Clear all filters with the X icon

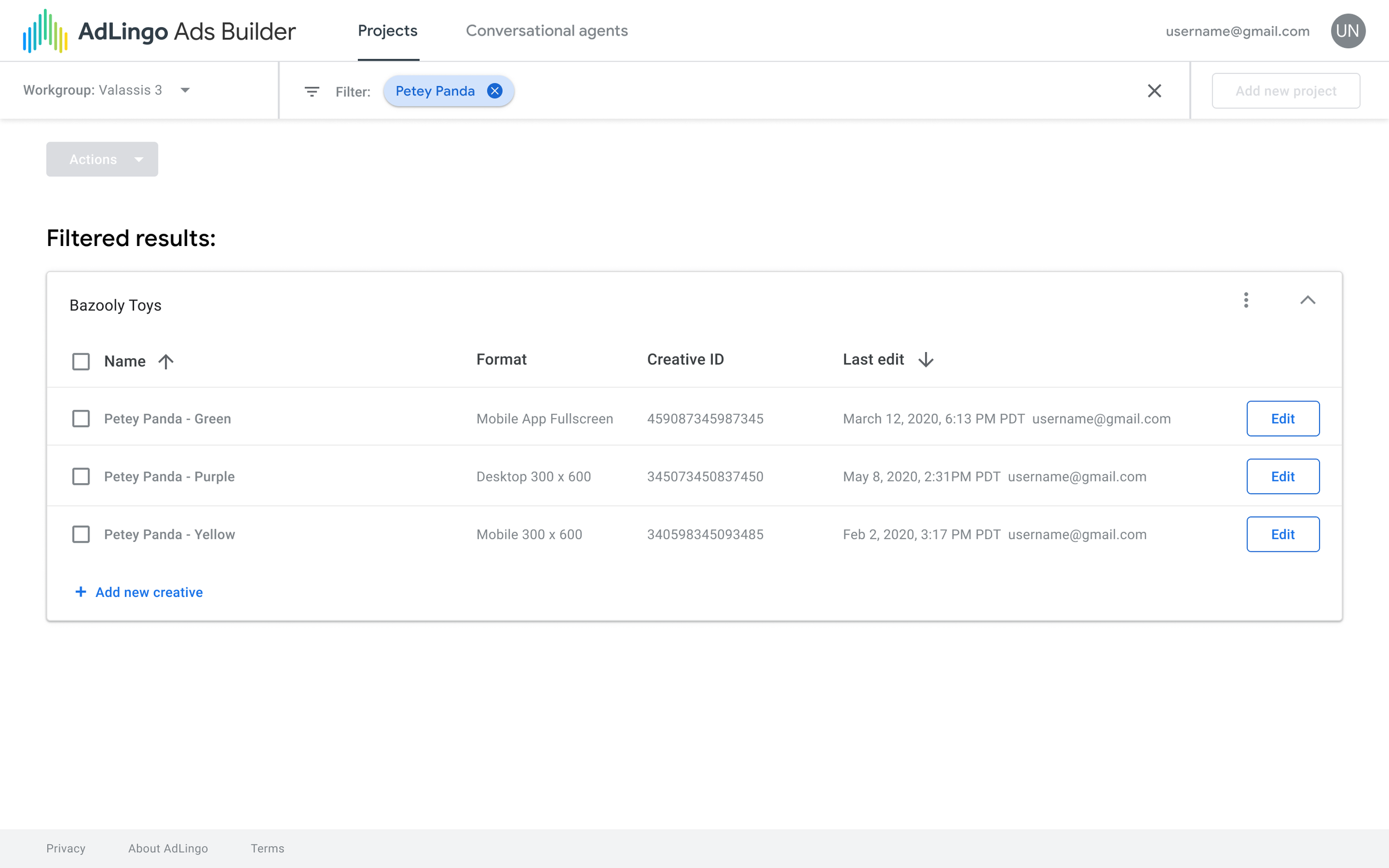(1154, 91)
